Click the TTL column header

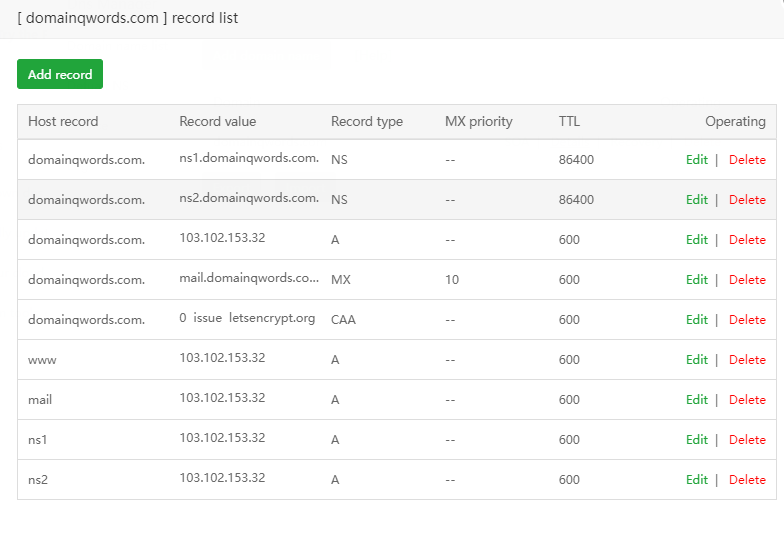pos(569,122)
